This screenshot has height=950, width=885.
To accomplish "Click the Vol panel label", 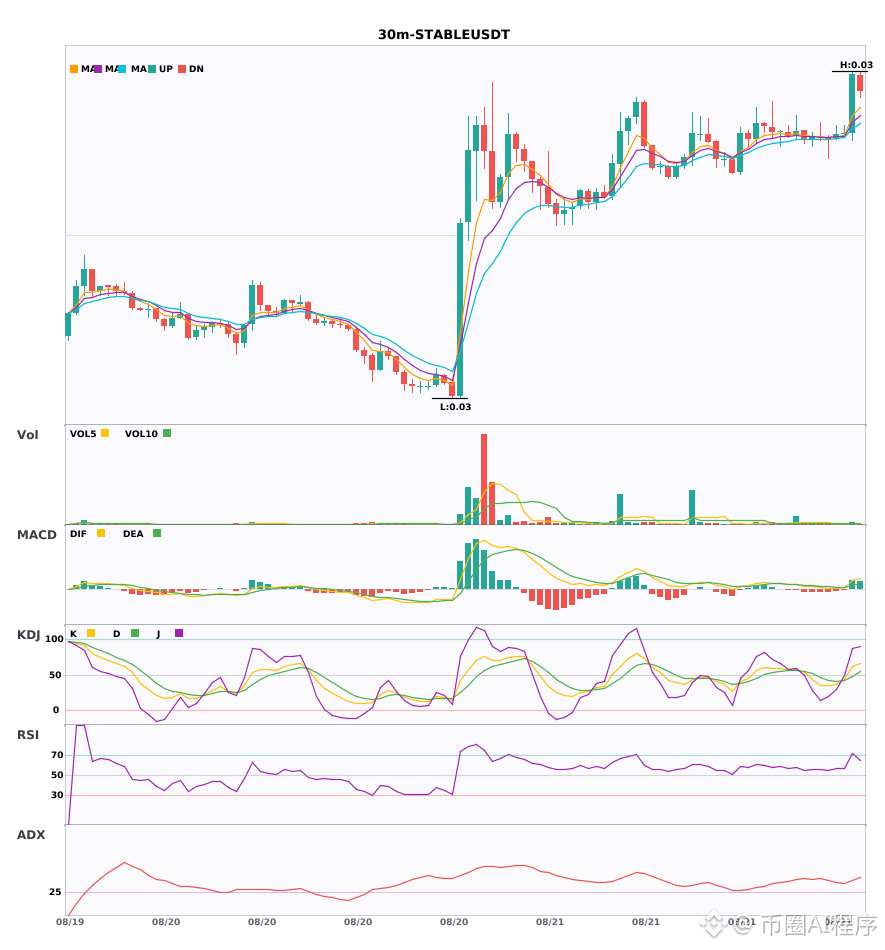I will click(x=27, y=435).
